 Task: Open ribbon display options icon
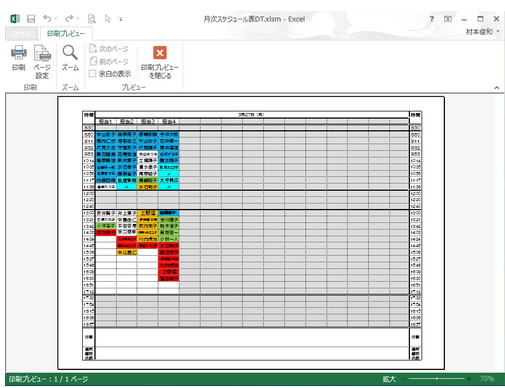click(x=448, y=19)
